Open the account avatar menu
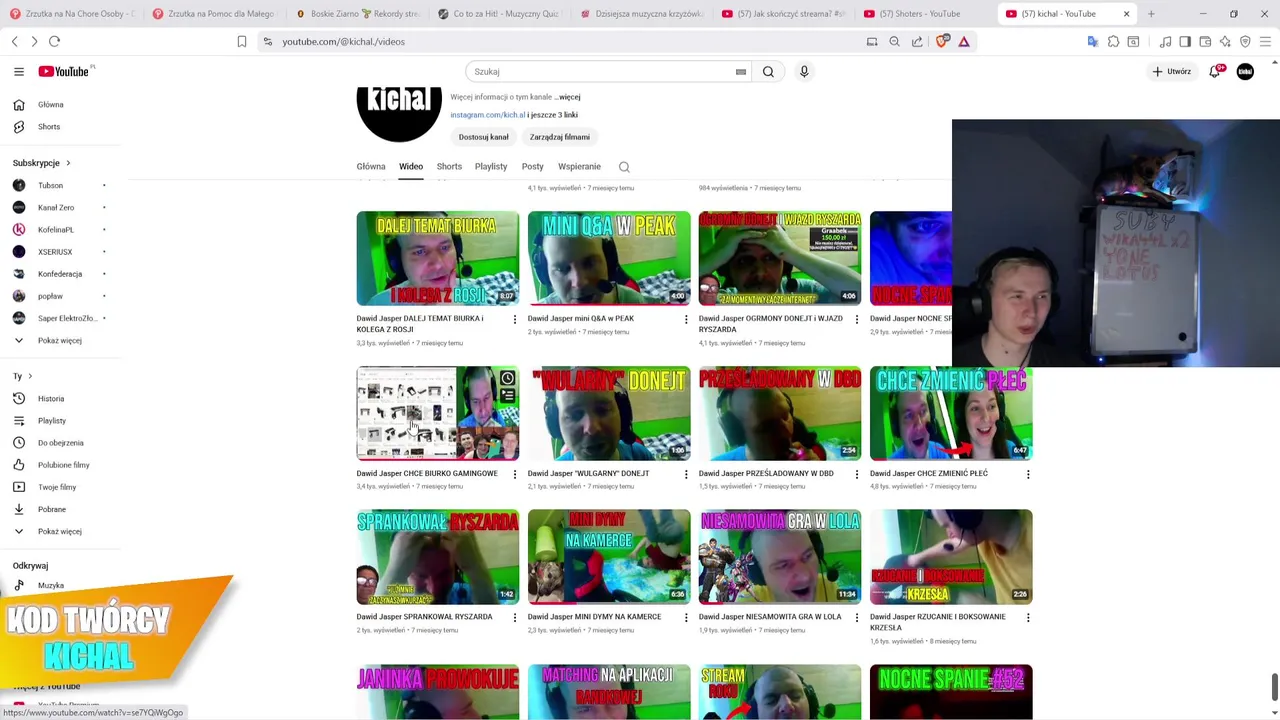 pos(1245,71)
